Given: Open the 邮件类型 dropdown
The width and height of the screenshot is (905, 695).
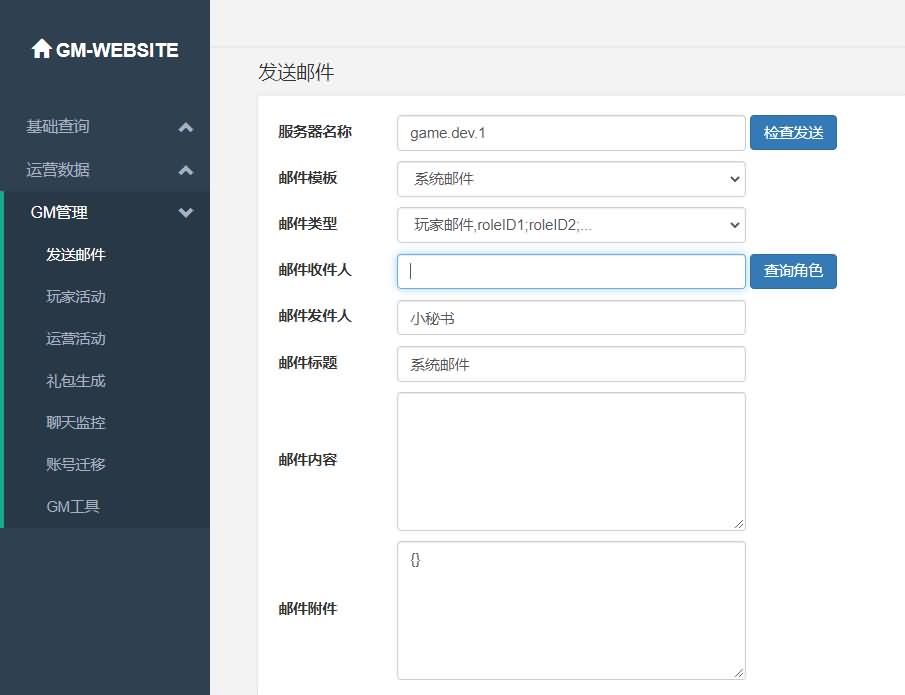Looking at the screenshot, I should point(571,225).
